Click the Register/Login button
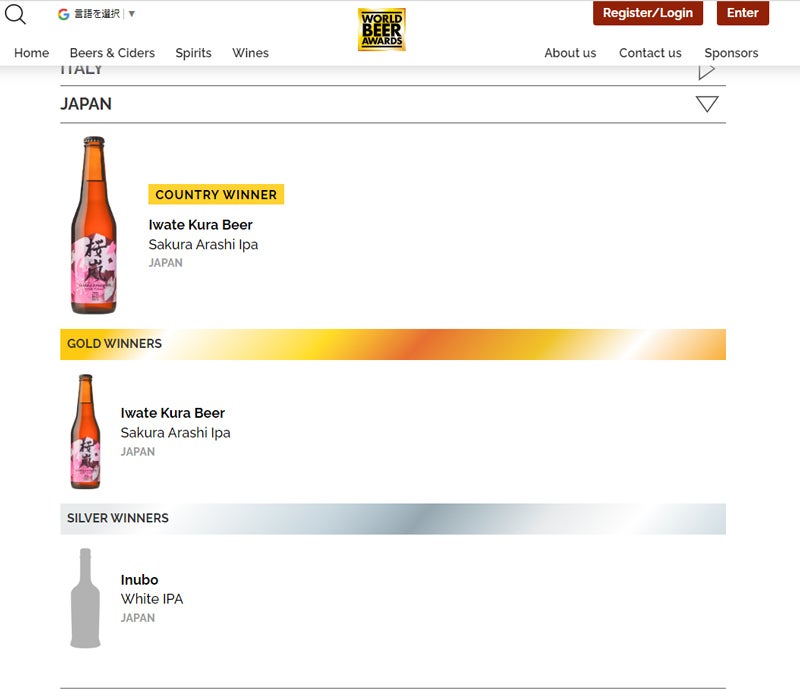The width and height of the screenshot is (800, 689). click(x=647, y=13)
